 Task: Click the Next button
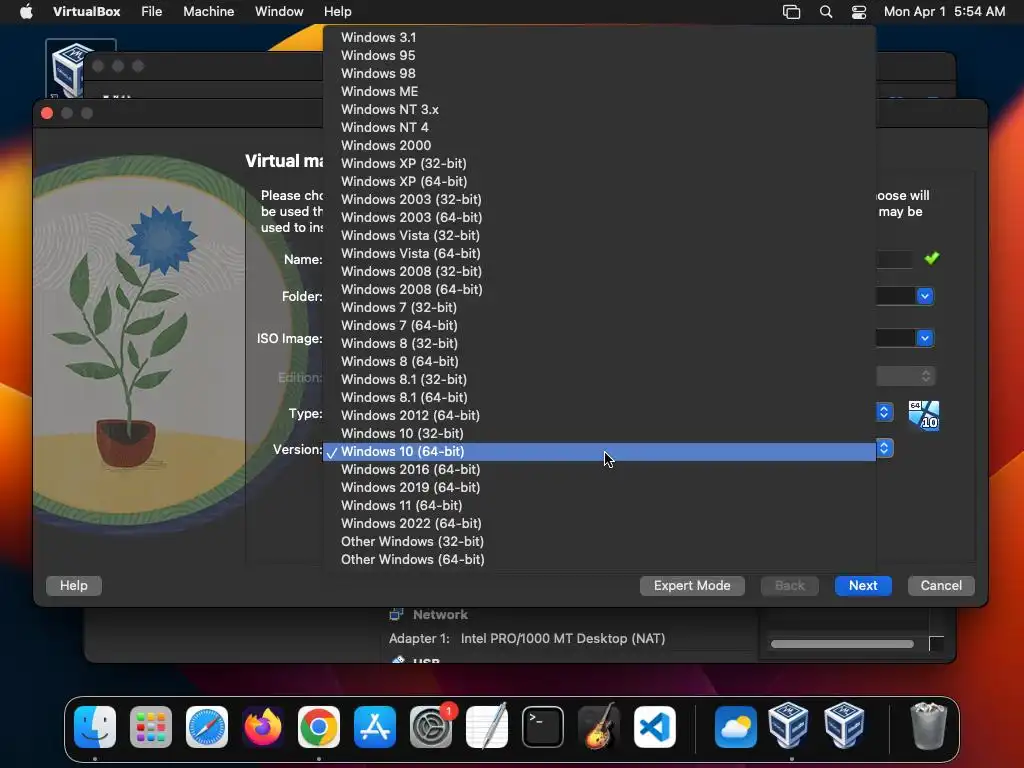click(863, 586)
